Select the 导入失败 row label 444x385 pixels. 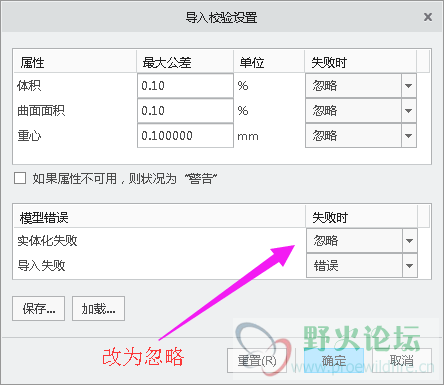[41, 266]
